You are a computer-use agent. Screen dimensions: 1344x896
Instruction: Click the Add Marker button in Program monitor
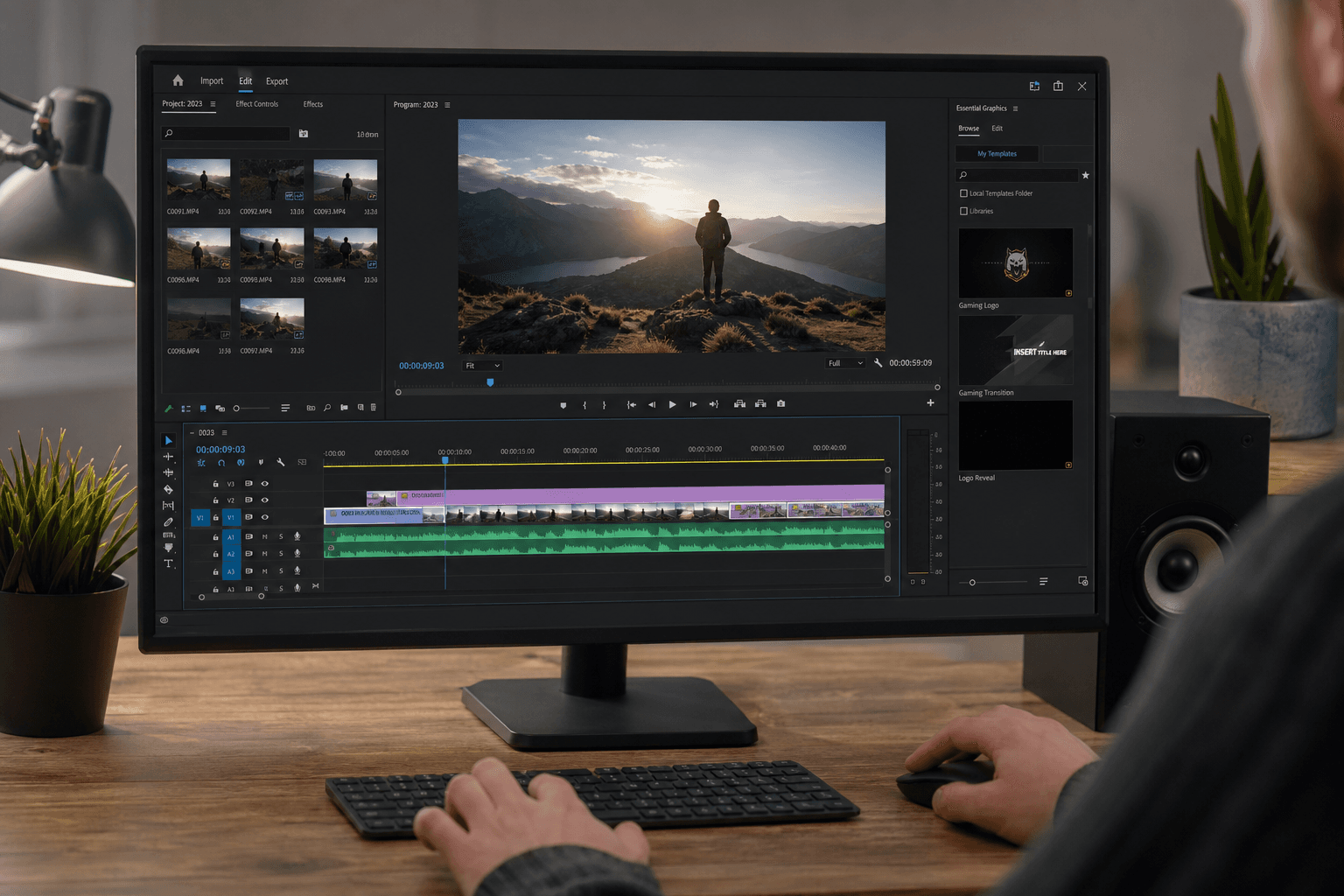[563, 405]
